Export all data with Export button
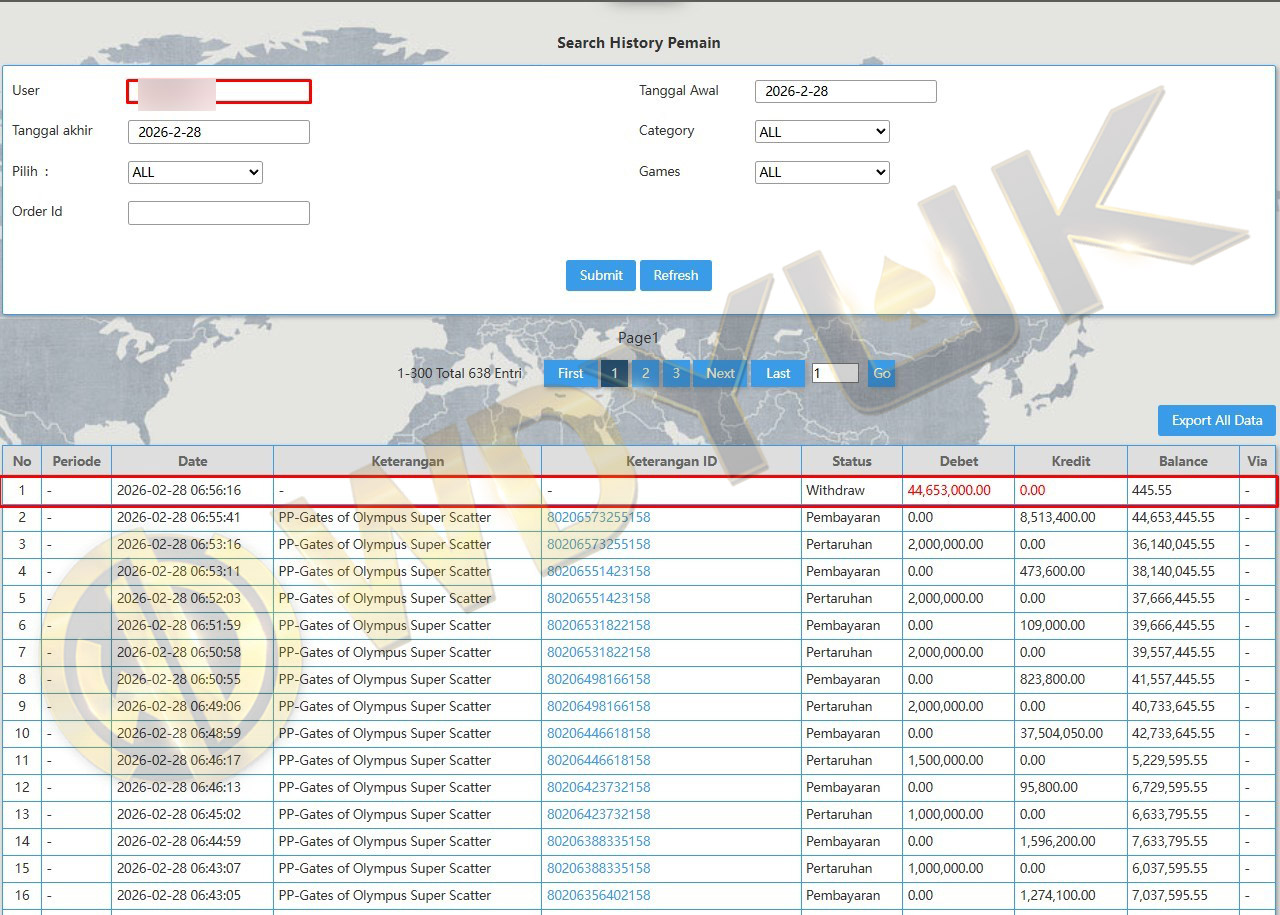1280x915 pixels. tap(1216, 420)
